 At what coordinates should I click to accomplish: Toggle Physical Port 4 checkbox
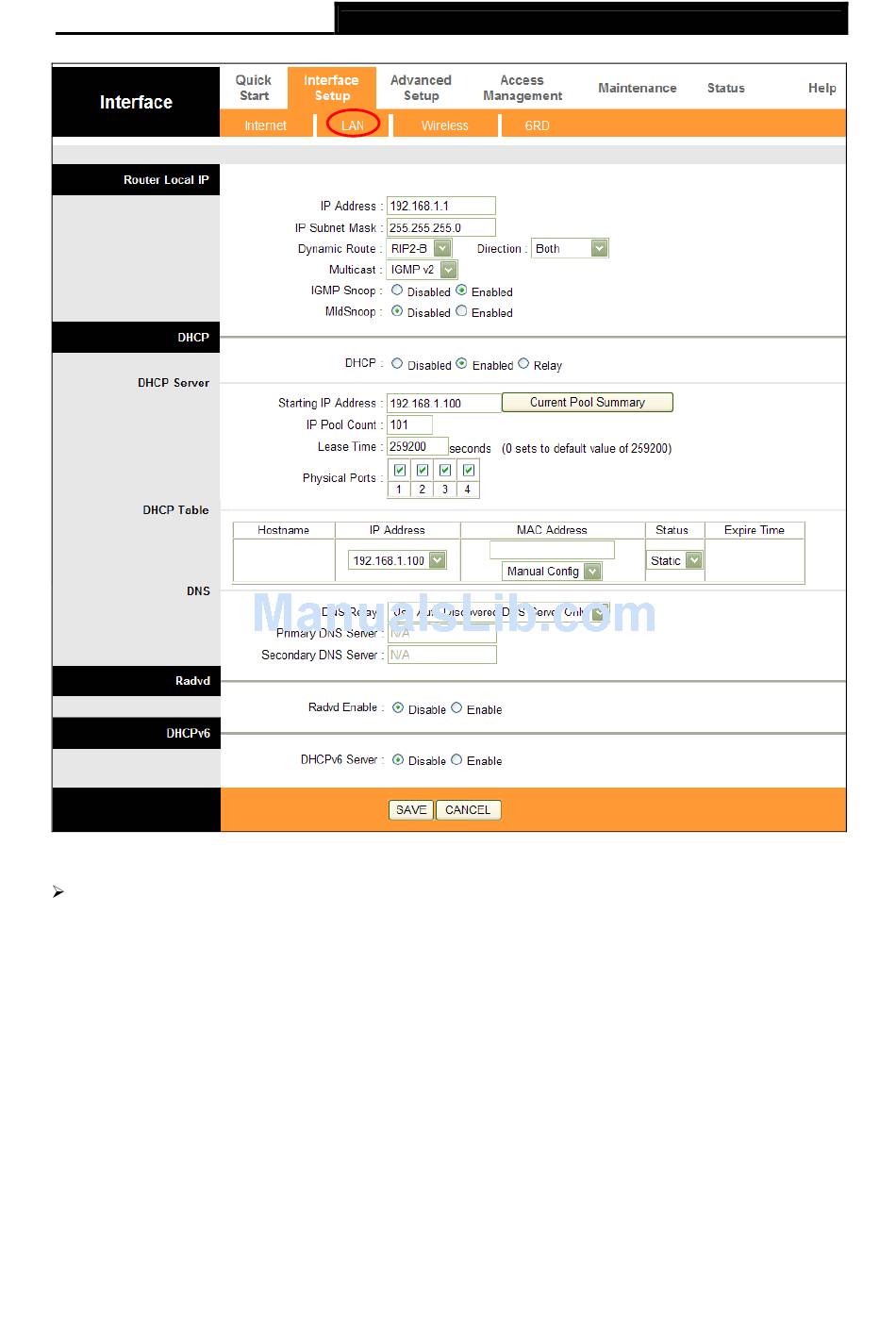point(469,470)
